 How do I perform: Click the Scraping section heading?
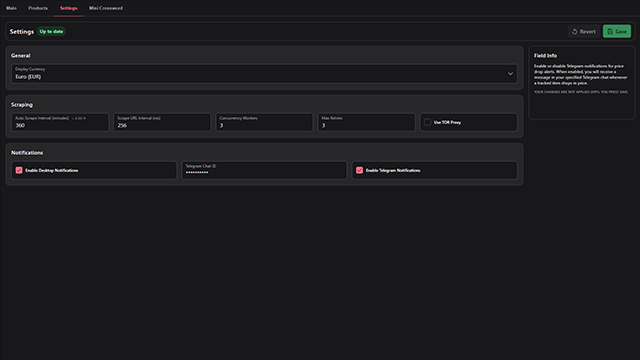coord(22,104)
